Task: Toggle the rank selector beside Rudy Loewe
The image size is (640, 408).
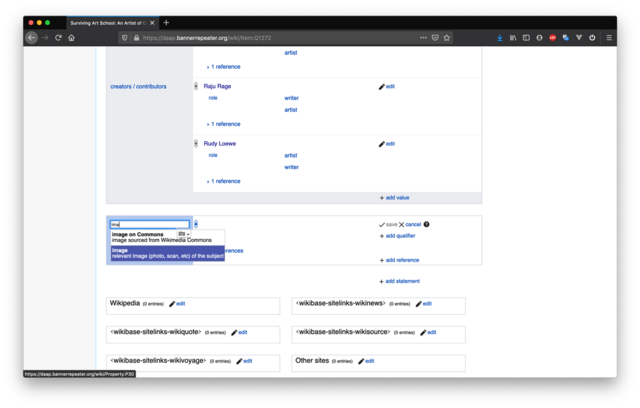Action: 196,144
